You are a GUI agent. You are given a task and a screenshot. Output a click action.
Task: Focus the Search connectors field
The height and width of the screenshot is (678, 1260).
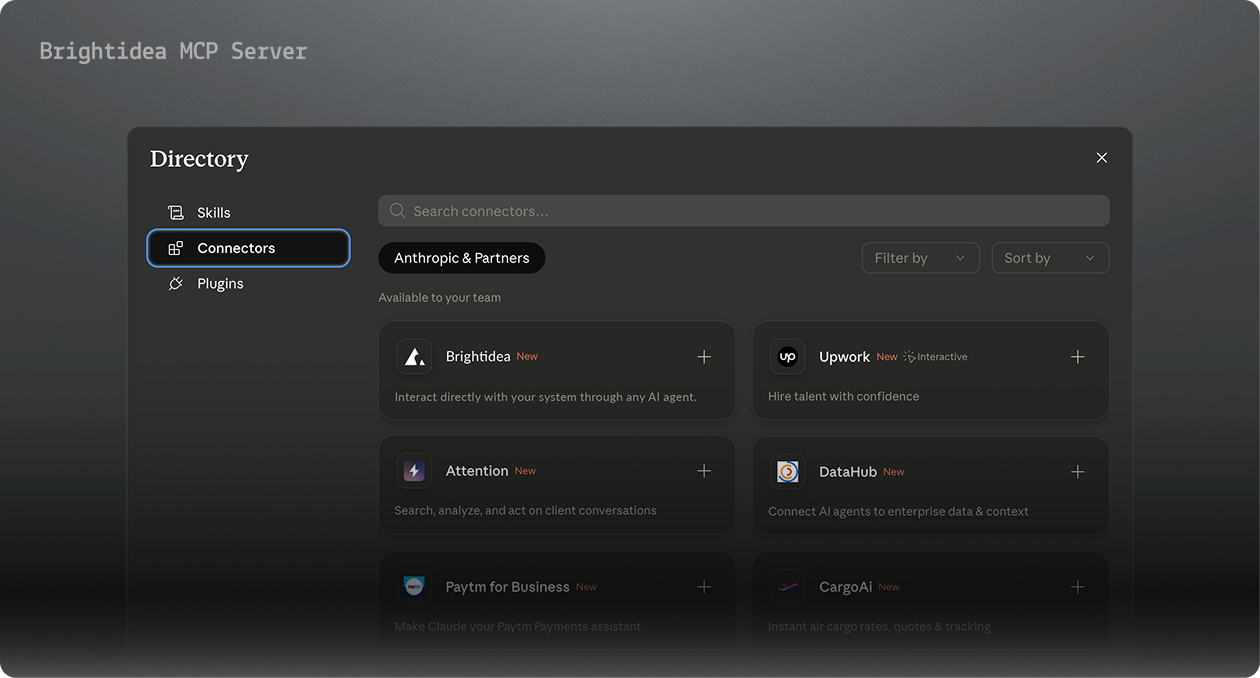[x=743, y=211]
